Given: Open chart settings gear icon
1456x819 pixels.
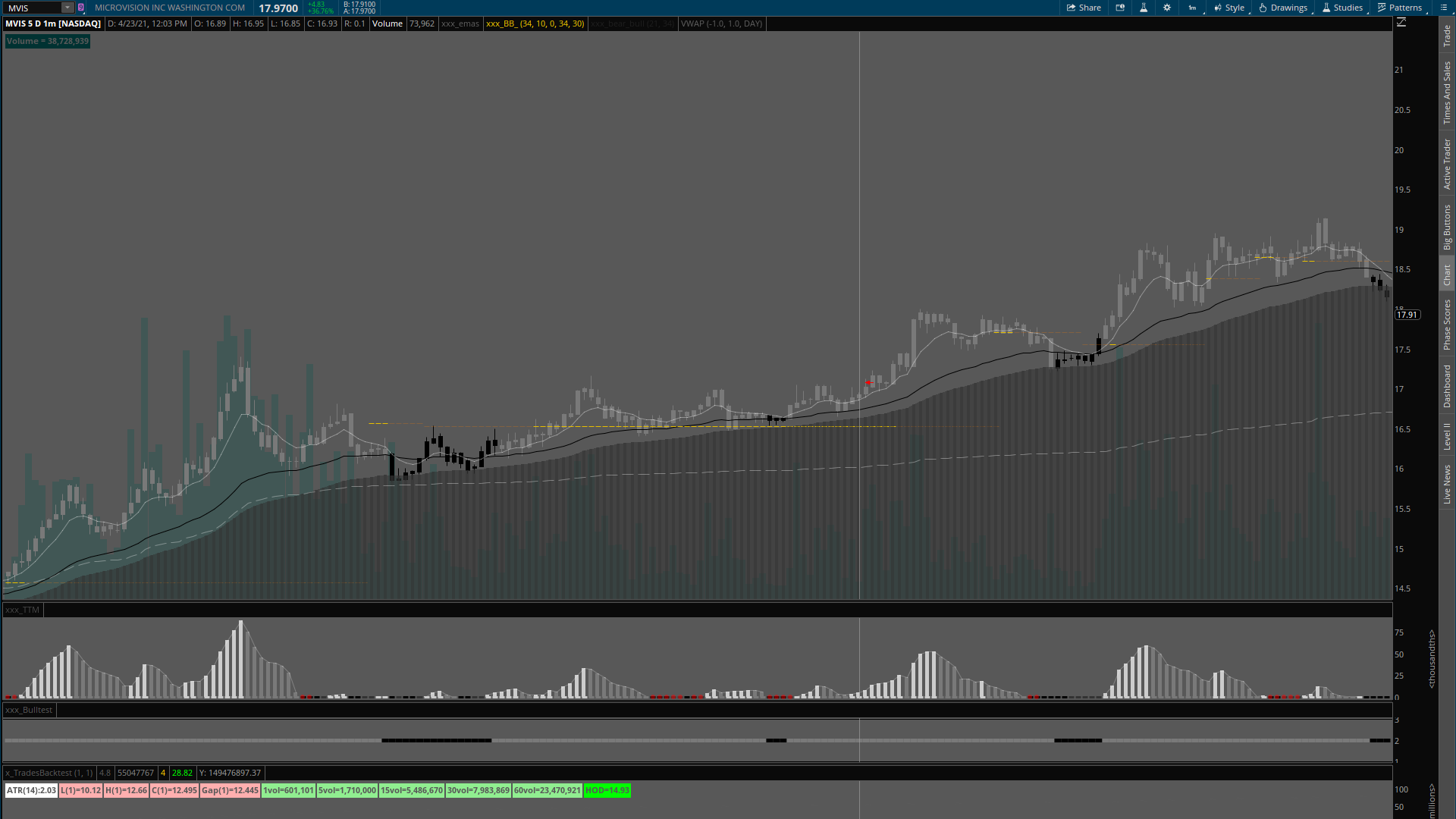Looking at the screenshot, I should [1167, 8].
